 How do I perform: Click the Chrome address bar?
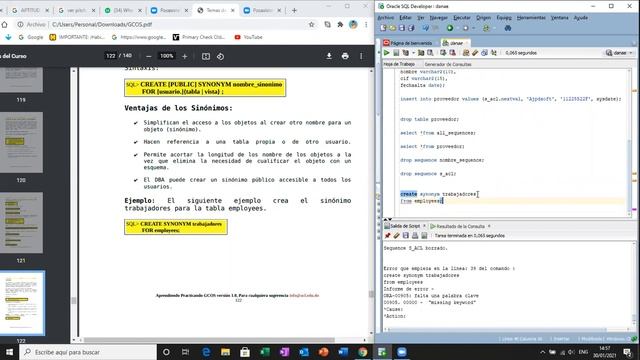(163, 24)
